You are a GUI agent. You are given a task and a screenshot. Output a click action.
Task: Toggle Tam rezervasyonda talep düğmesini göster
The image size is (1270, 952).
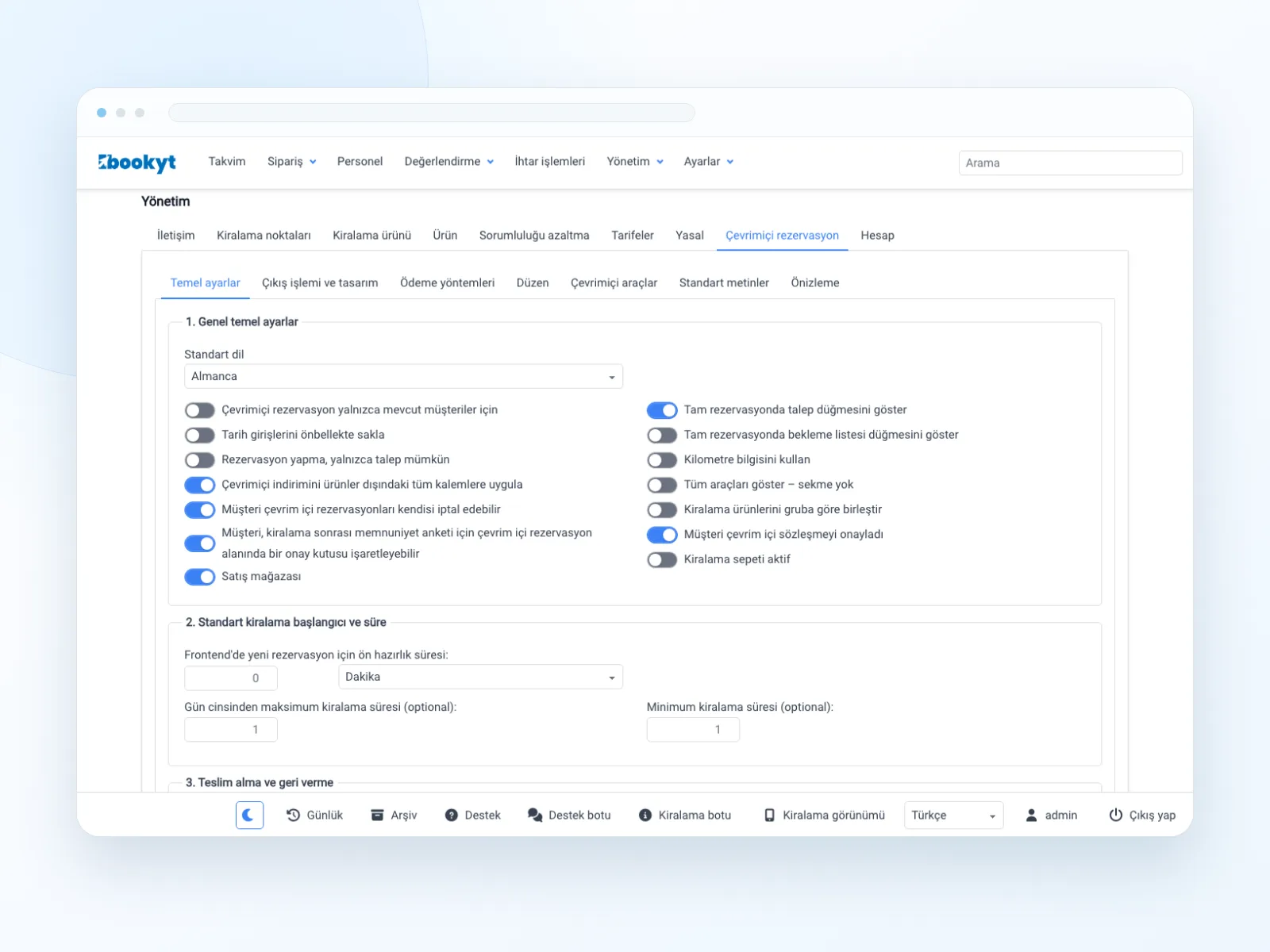pyautogui.click(x=662, y=410)
